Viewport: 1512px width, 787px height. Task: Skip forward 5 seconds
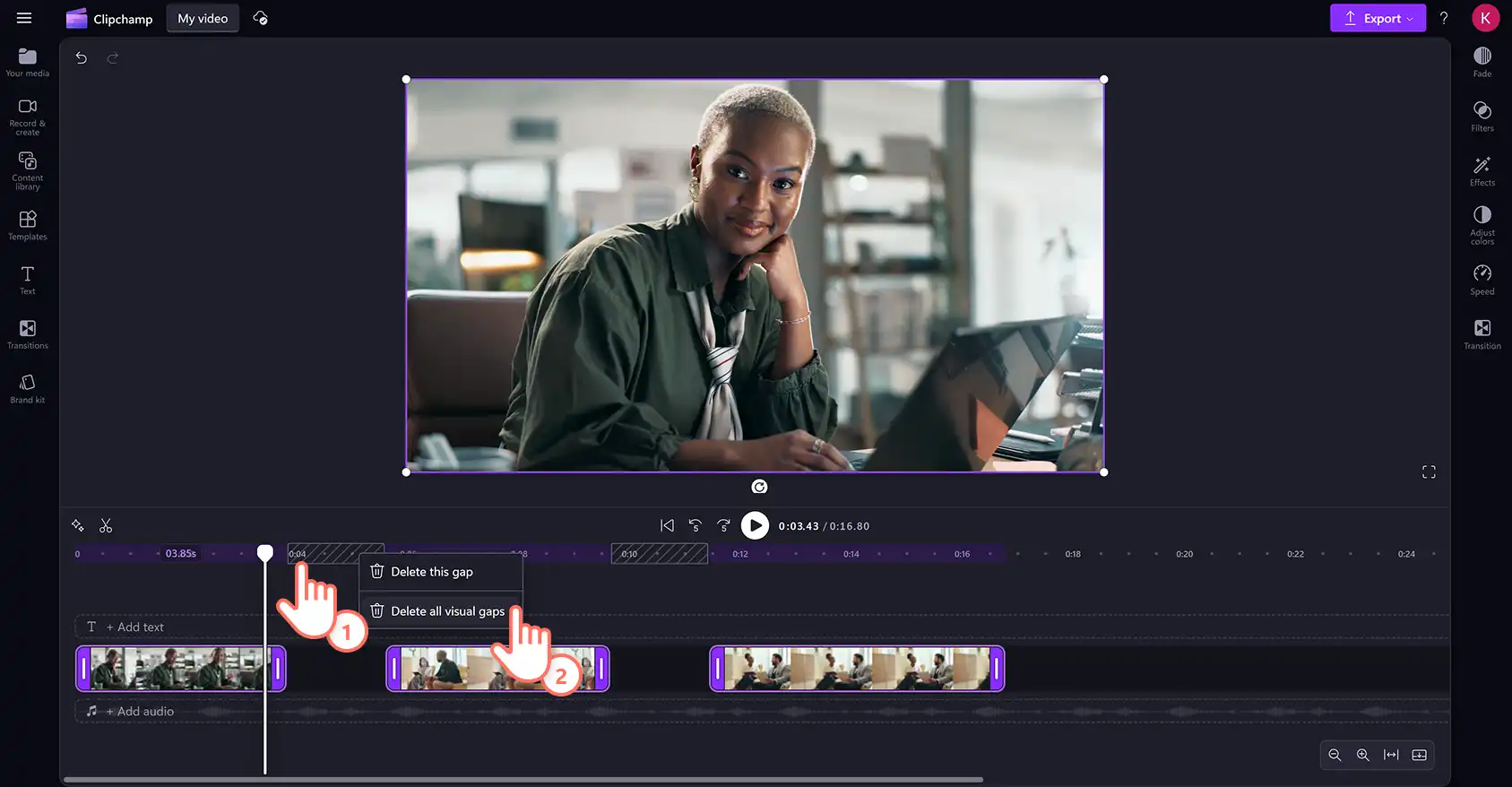tap(723, 526)
